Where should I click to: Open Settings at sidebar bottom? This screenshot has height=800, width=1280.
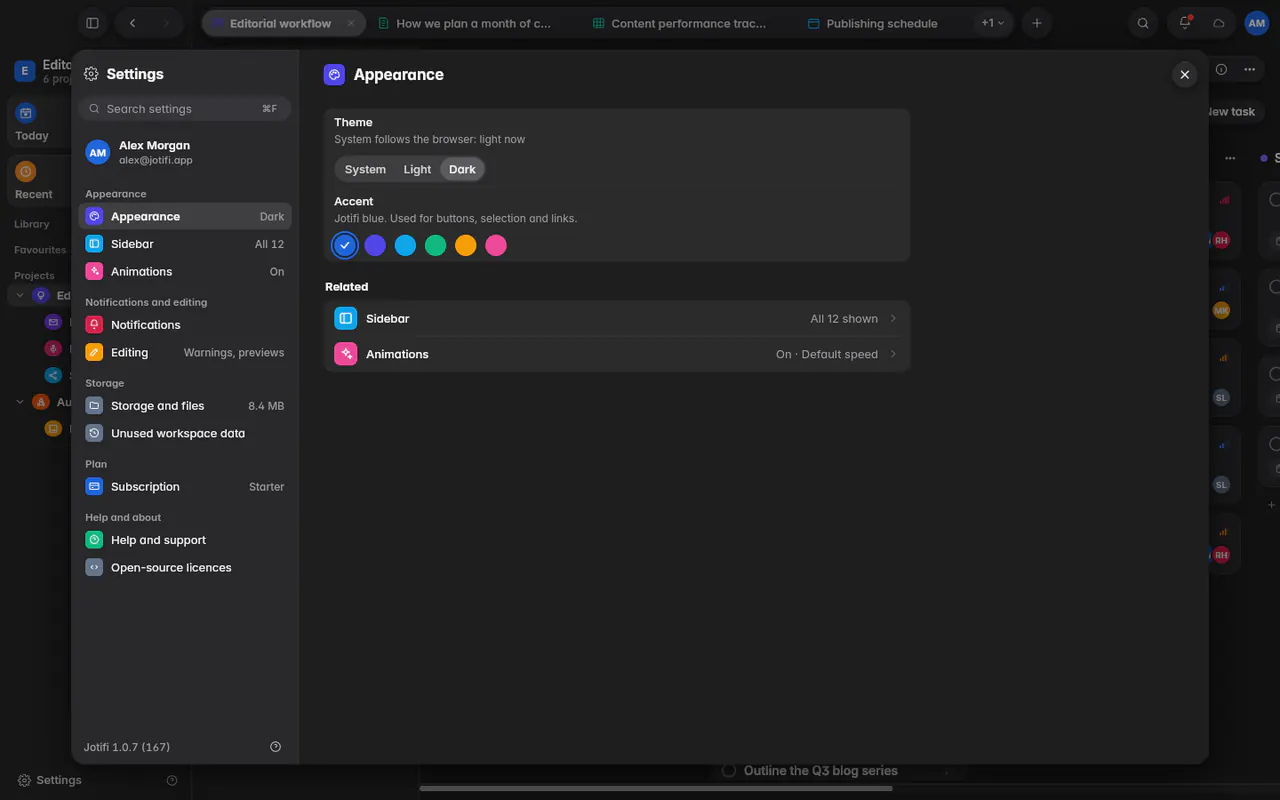(x=50, y=780)
